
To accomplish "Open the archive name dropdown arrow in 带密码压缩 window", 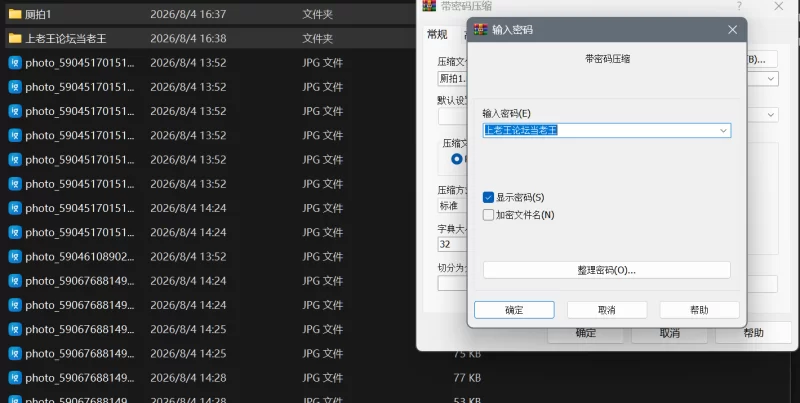I will pos(771,79).
